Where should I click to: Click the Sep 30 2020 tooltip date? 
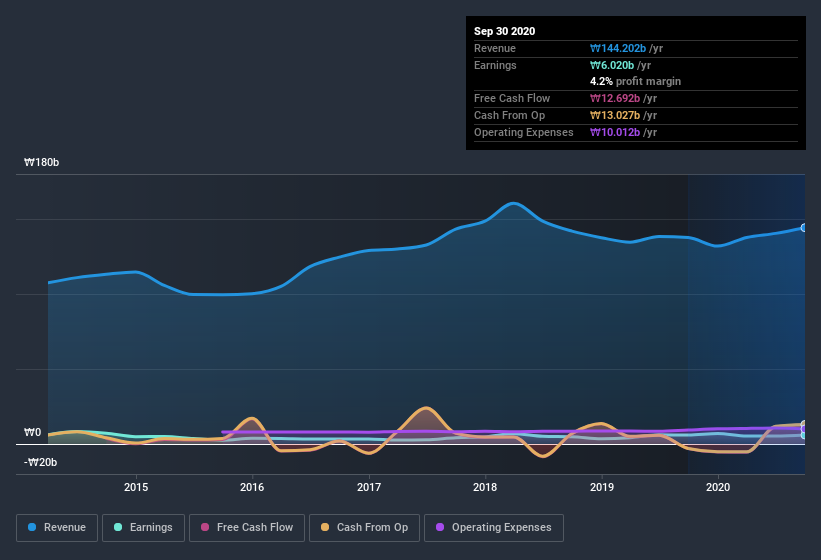click(505, 31)
